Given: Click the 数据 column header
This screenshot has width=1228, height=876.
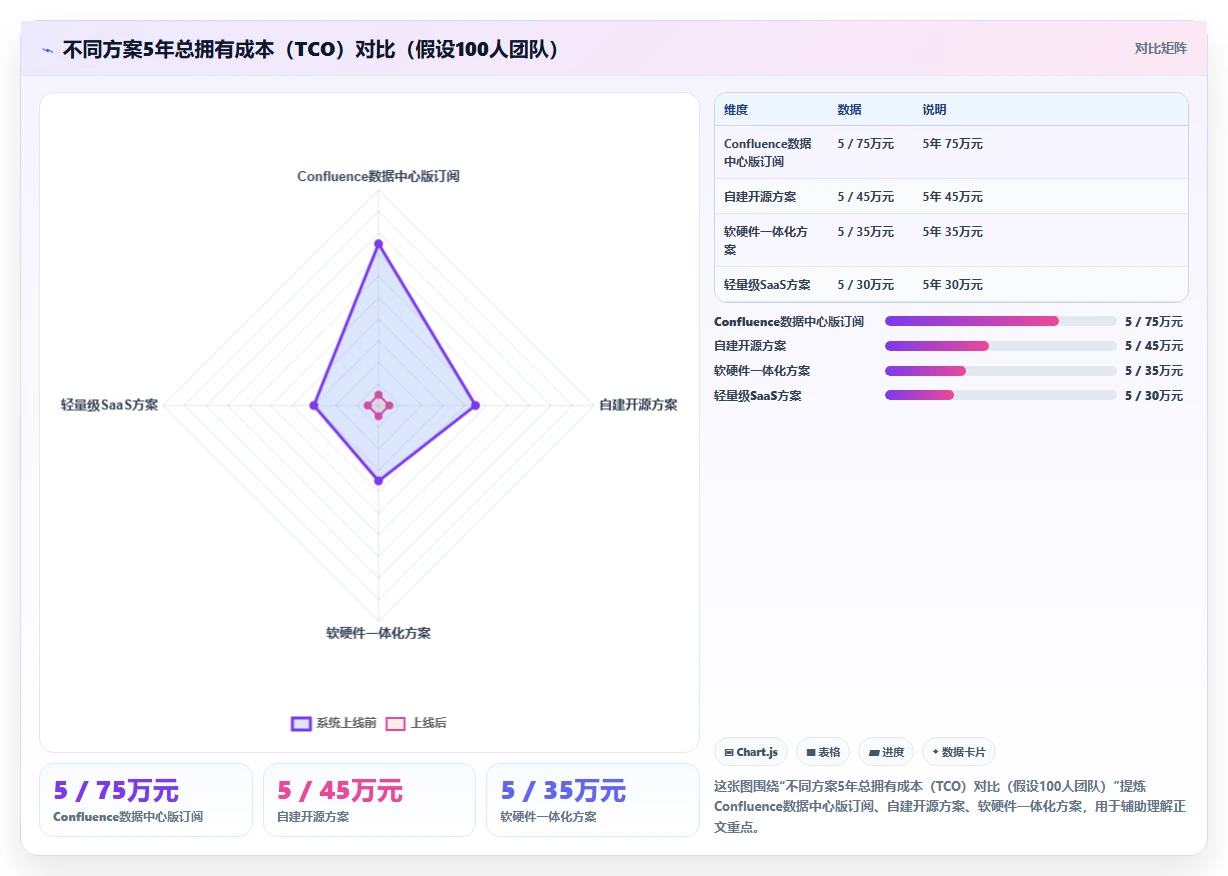Looking at the screenshot, I should pyautogui.click(x=849, y=110).
